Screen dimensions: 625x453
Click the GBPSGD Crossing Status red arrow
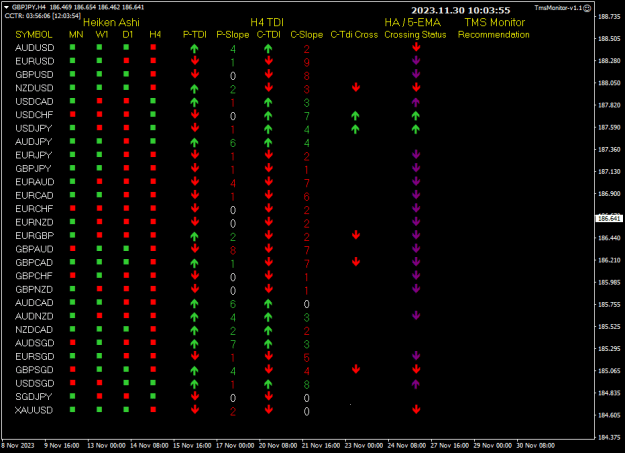coord(416,369)
